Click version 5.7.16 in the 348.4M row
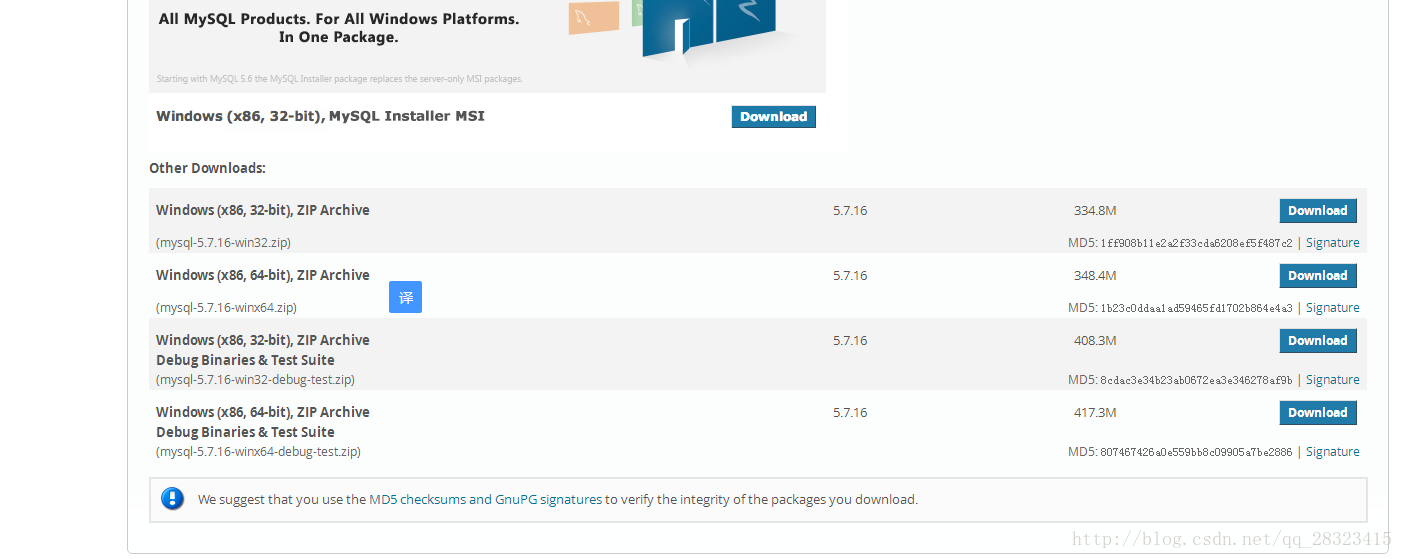This screenshot has width=1403, height=559. (x=850, y=276)
